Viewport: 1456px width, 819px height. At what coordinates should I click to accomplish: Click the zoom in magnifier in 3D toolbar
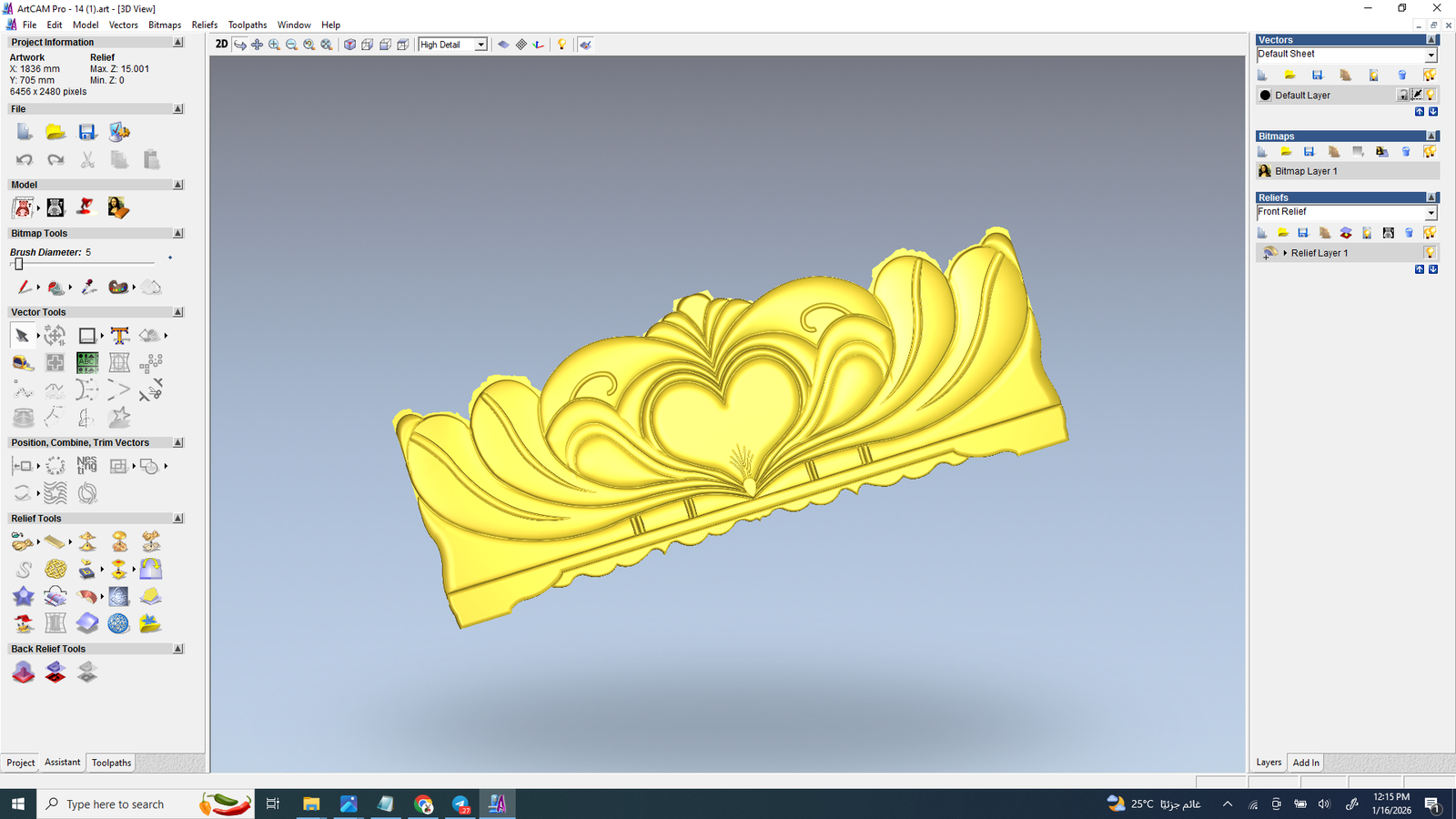pos(274,45)
